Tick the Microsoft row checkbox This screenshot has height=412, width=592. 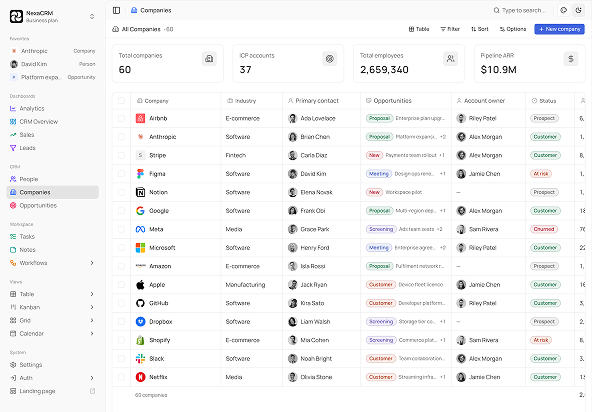tap(121, 248)
